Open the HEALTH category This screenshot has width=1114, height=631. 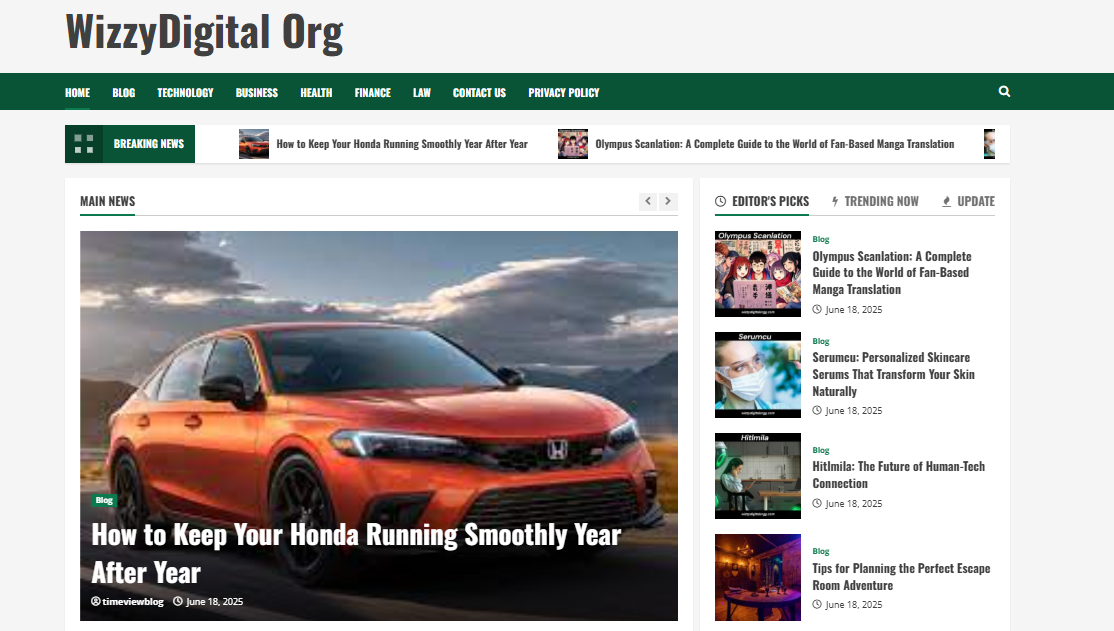click(316, 92)
